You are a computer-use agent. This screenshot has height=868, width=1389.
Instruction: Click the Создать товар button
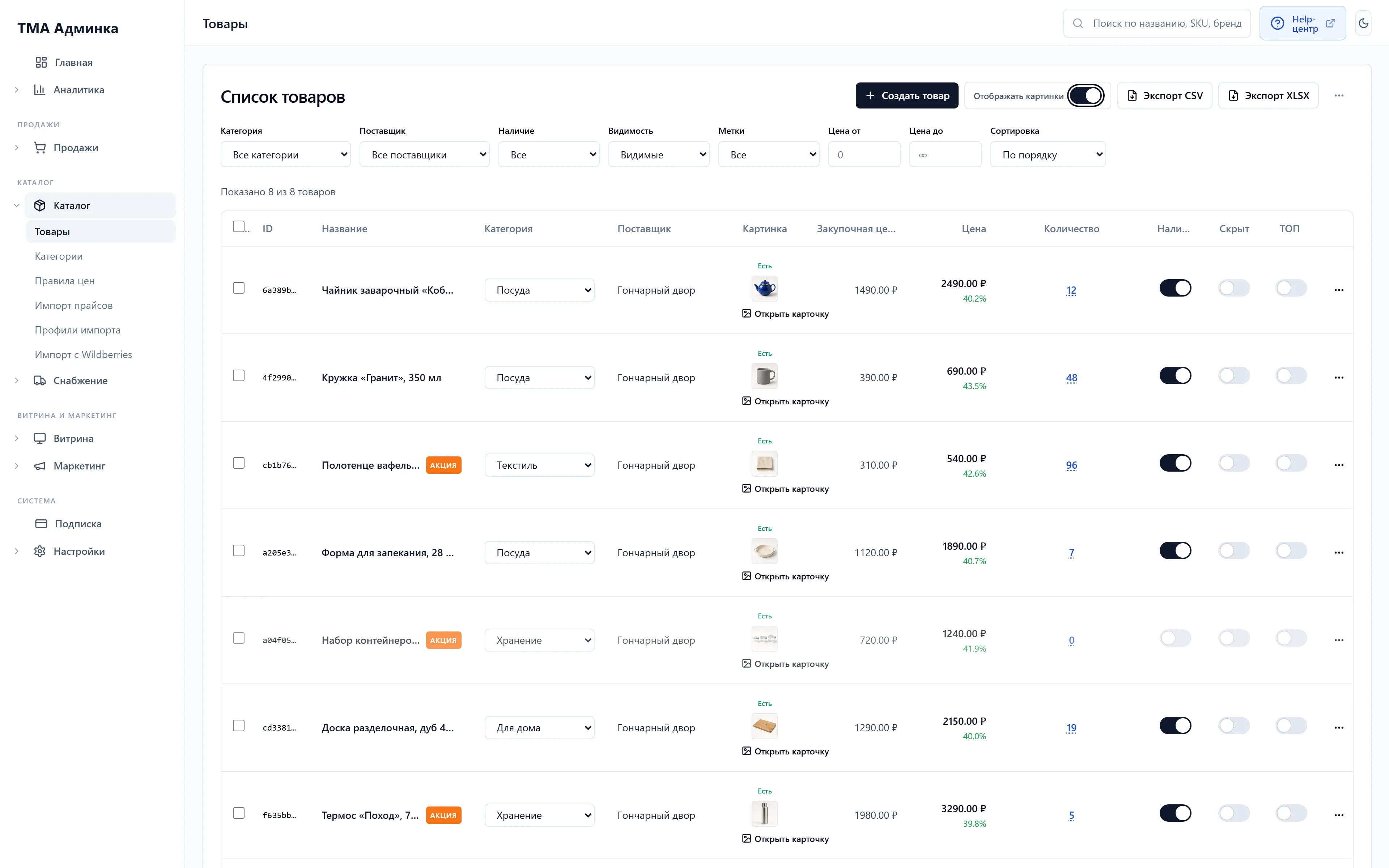click(x=906, y=96)
